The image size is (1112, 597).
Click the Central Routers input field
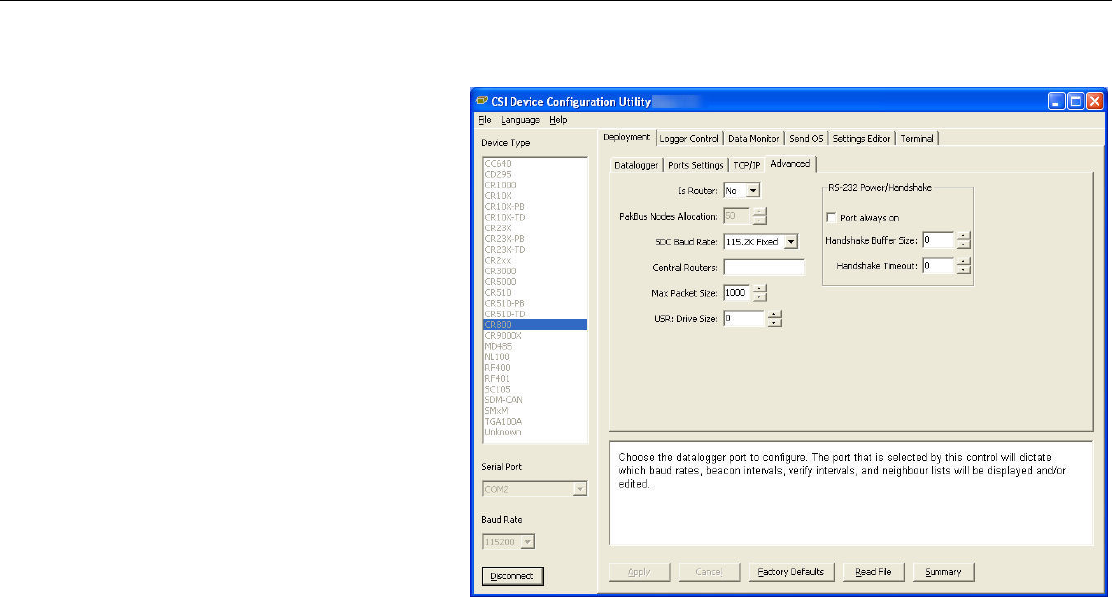[764, 267]
